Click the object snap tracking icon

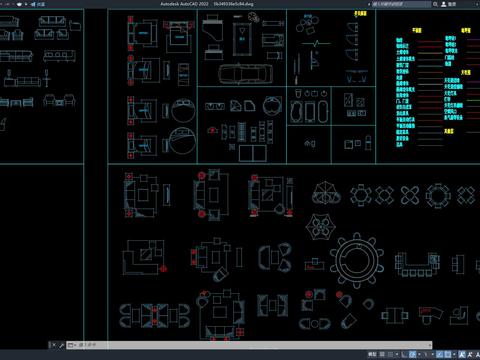pos(440,354)
